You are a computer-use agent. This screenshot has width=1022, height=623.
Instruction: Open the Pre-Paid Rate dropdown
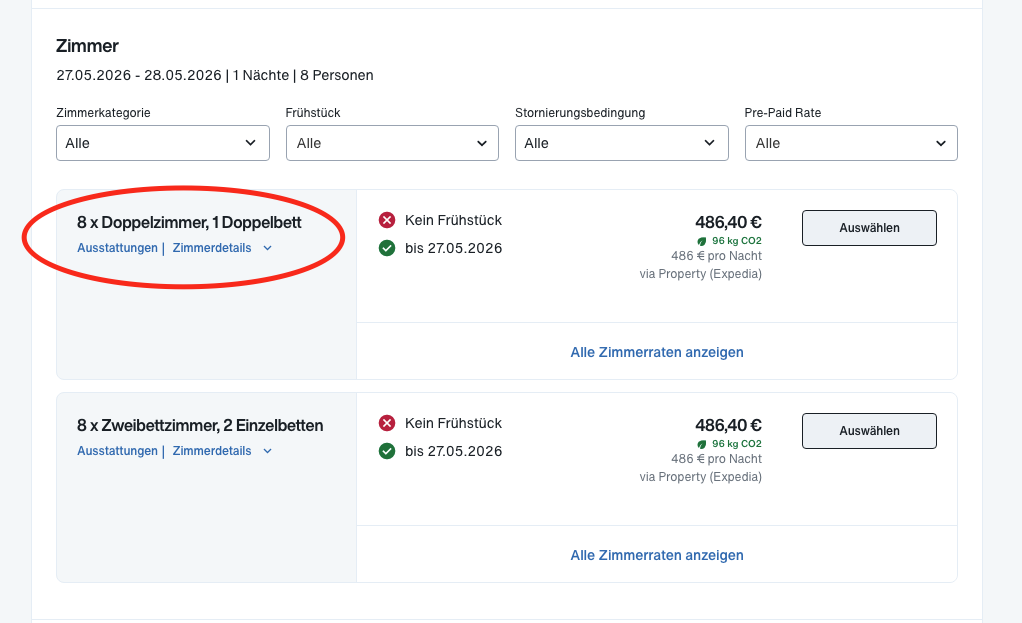click(x=851, y=143)
